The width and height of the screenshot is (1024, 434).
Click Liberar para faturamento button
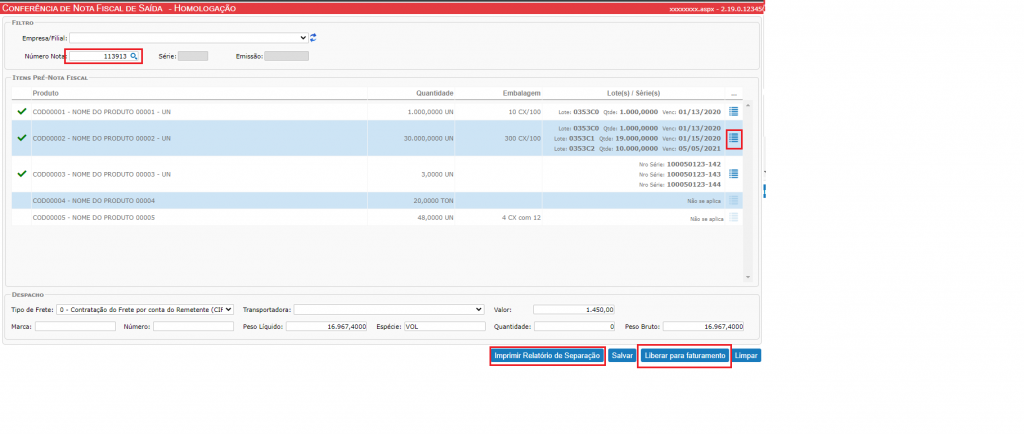[x=684, y=356]
